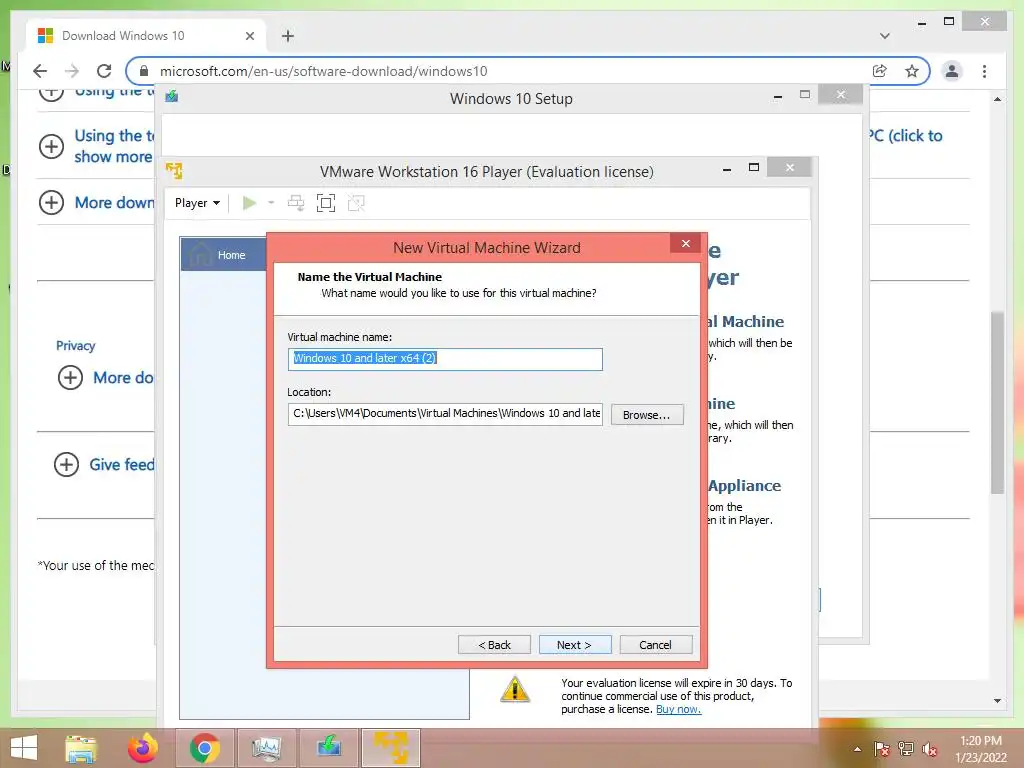
Task: Expand the Give feedback section
Action: click(x=66, y=464)
